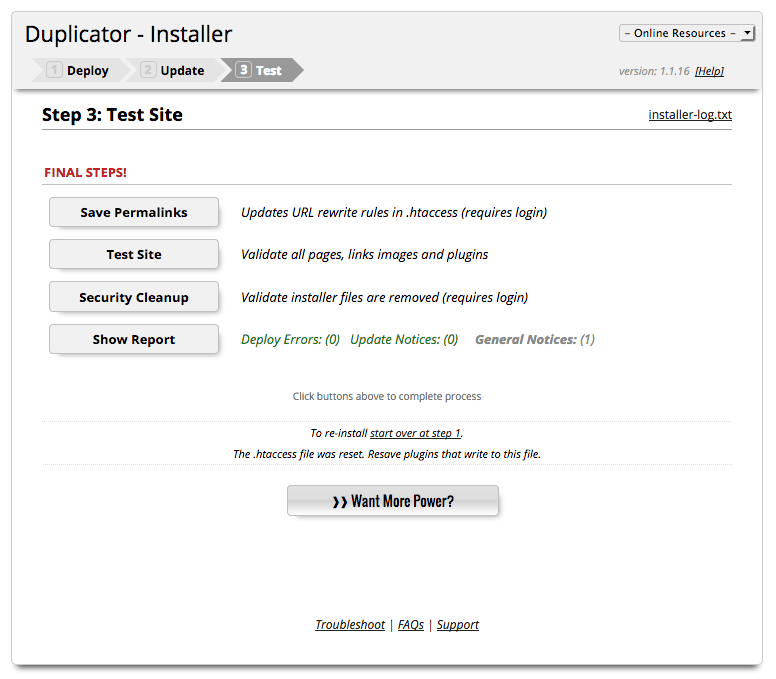Click the FINAL STEPS! heading
Screen dimensions: 776x679
[85, 172]
